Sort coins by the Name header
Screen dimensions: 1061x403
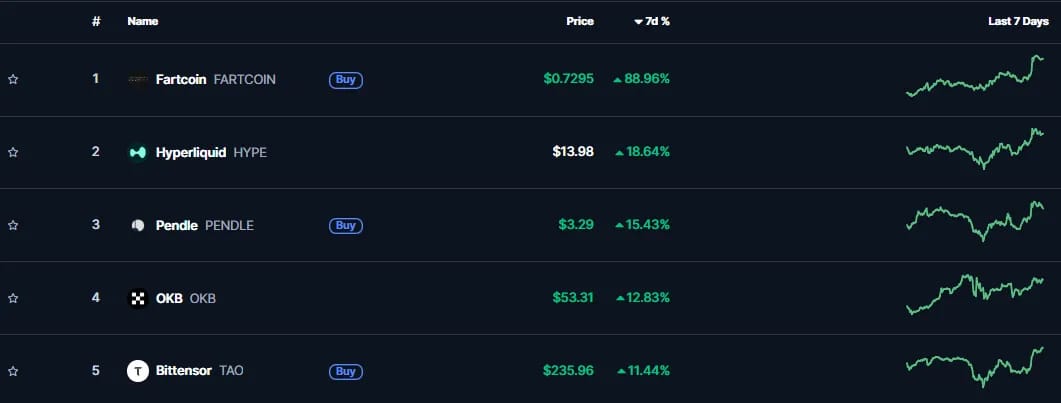(143, 22)
